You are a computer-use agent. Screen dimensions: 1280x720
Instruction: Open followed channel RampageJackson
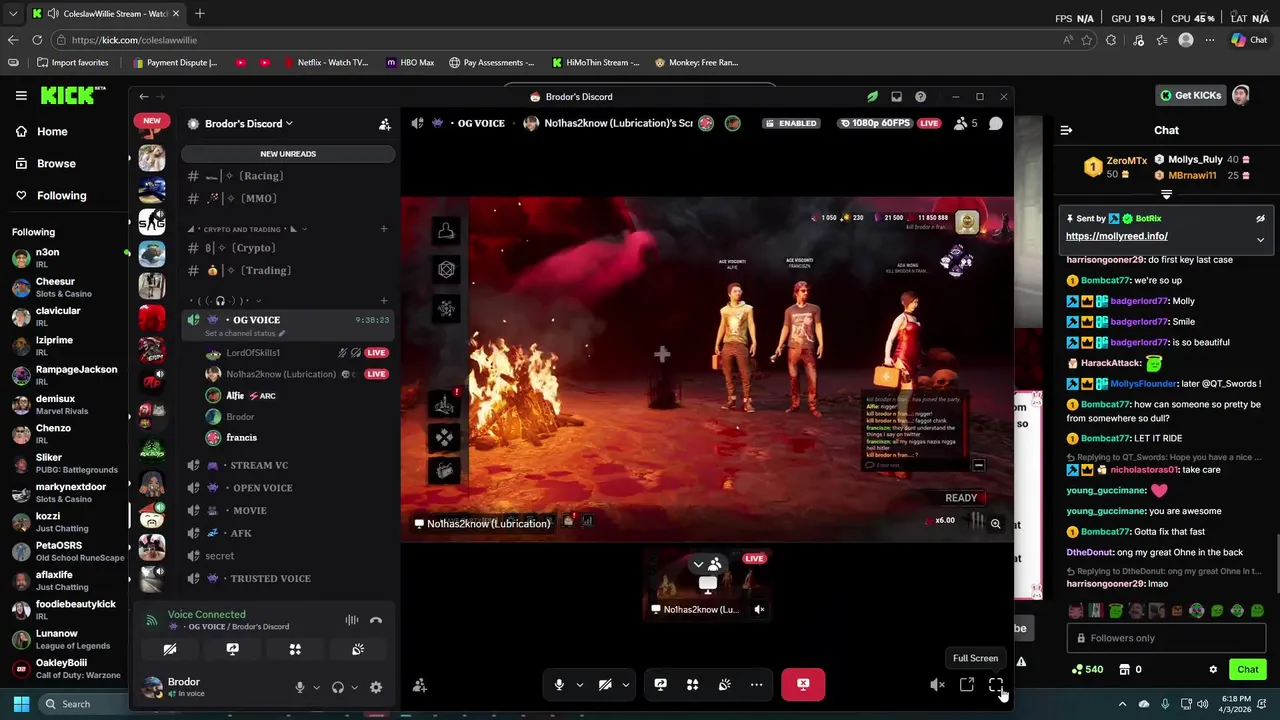(66, 375)
